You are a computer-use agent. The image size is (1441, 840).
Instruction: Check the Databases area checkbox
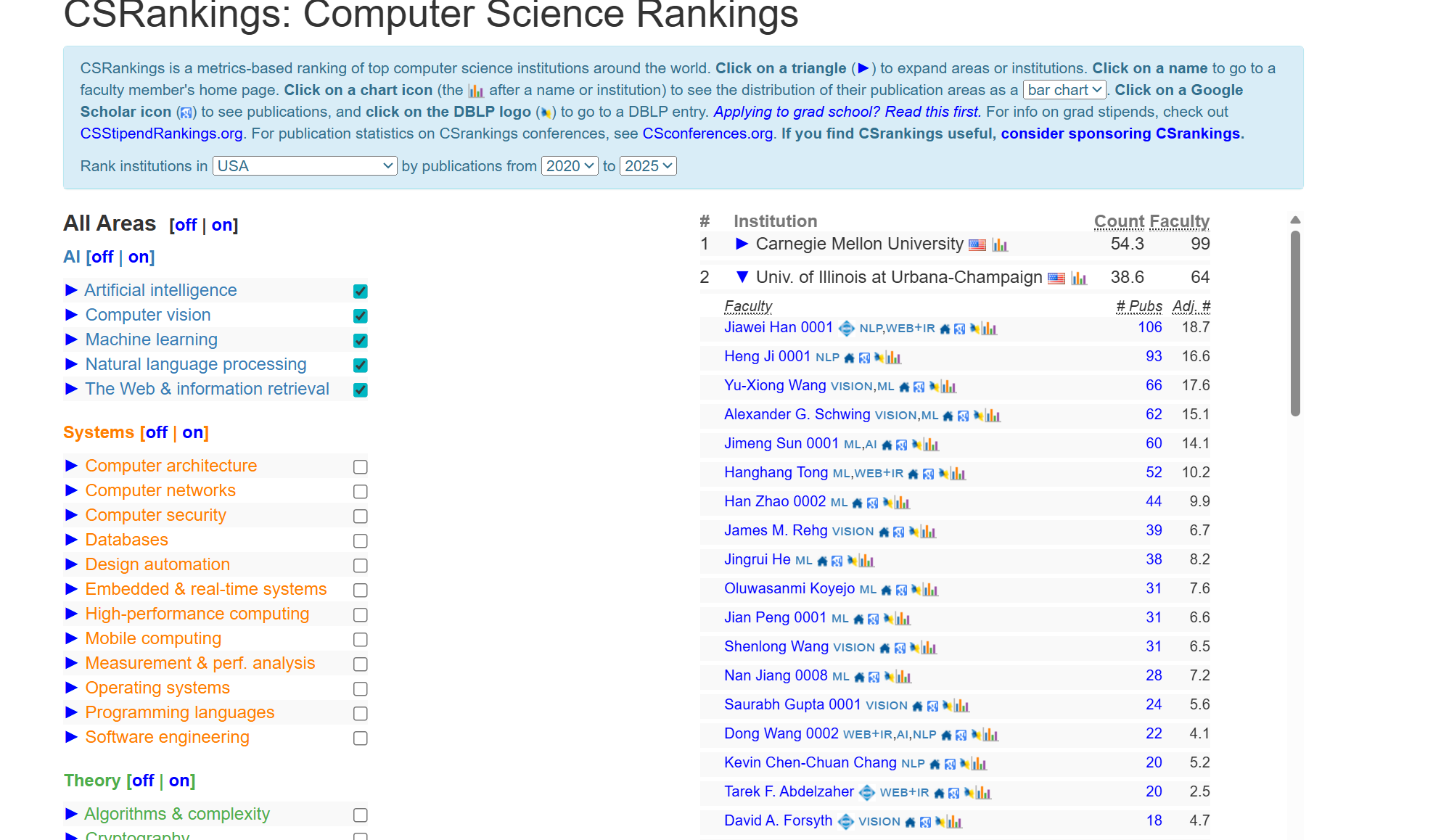(360, 541)
